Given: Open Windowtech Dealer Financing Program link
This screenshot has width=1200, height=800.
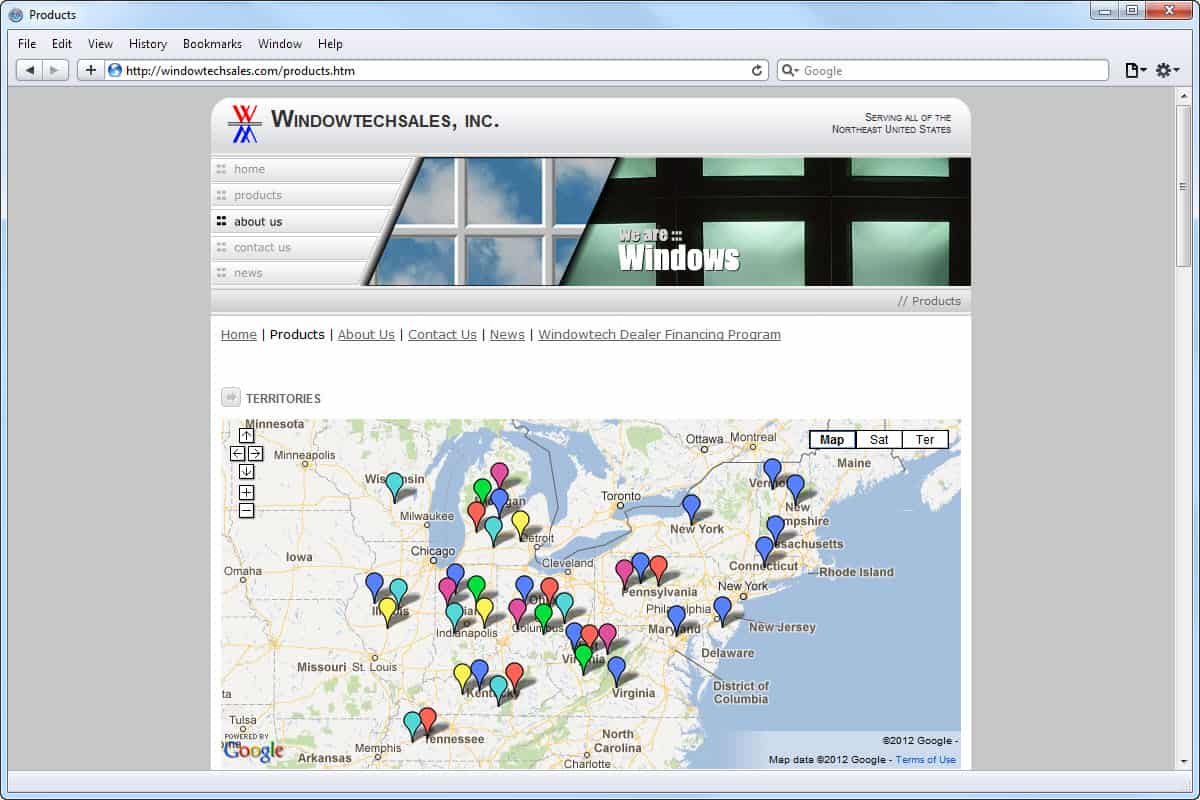Looking at the screenshot, I should coord(659,335).
